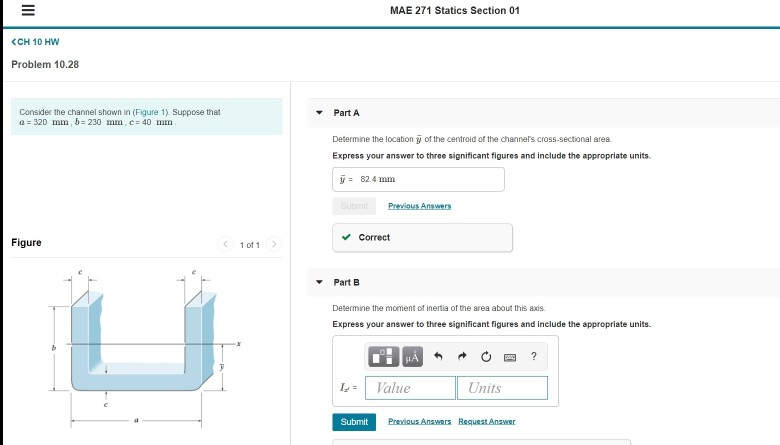Go to next figure arrow

coord(274,244)
